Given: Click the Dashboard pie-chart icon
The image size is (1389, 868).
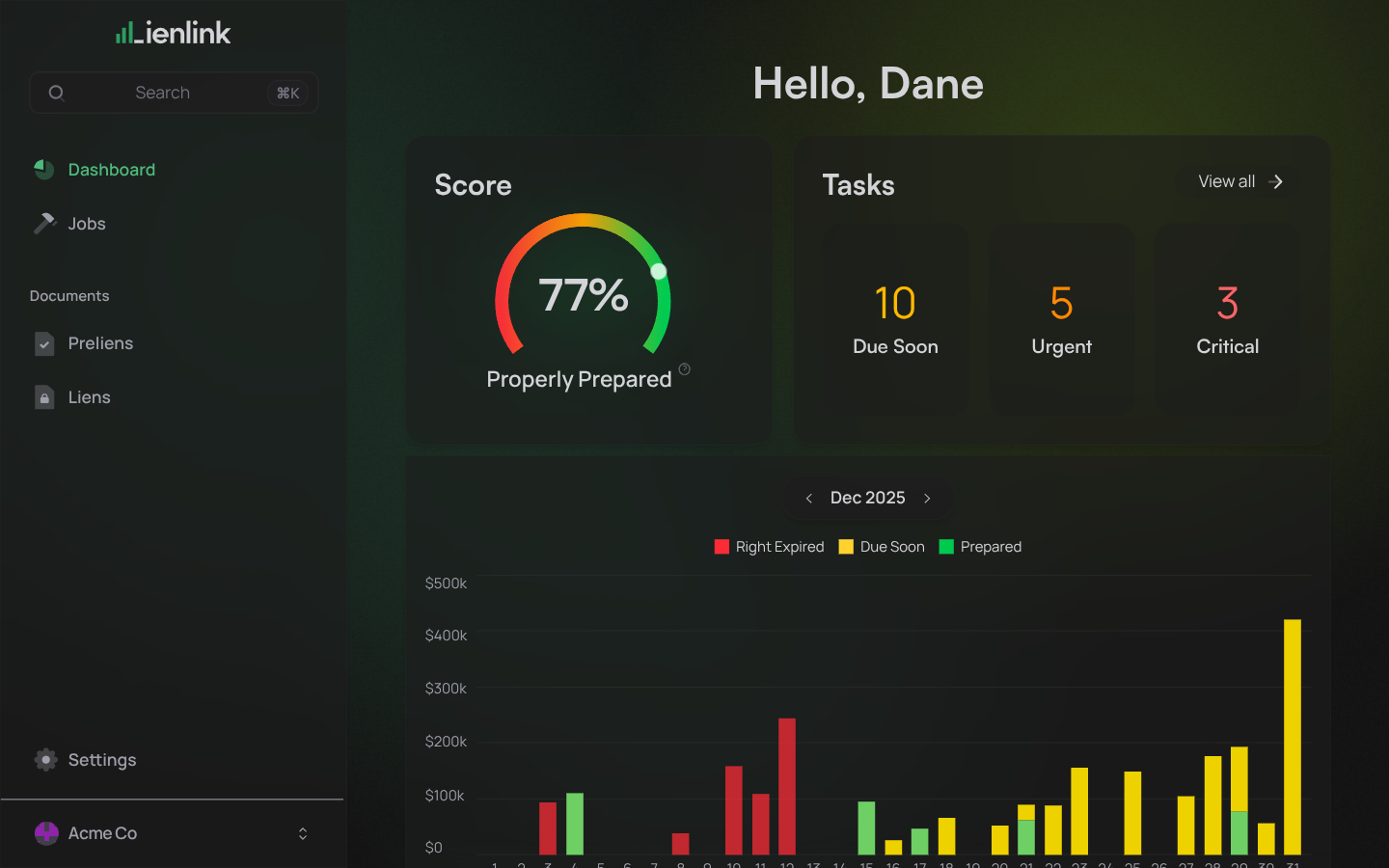Looking at the screenshot, I should click(x=43, y=169).
